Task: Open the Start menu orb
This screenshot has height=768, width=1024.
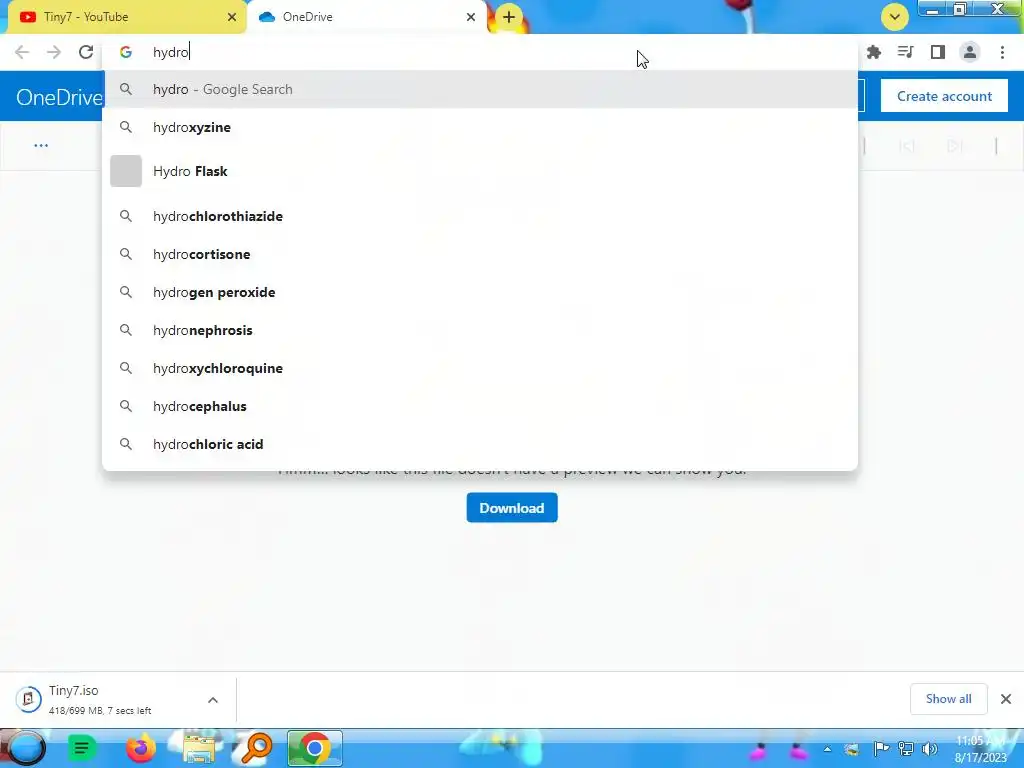Action: 26,748
